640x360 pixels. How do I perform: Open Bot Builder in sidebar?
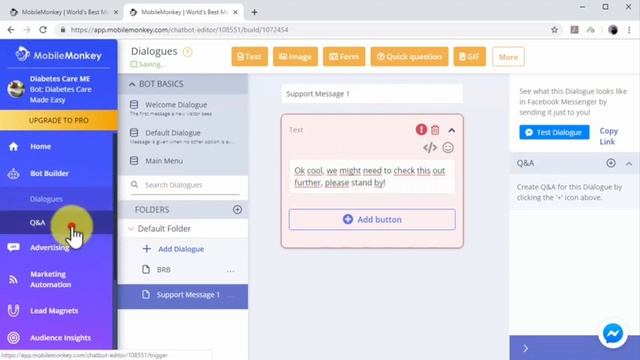[49, 173]
